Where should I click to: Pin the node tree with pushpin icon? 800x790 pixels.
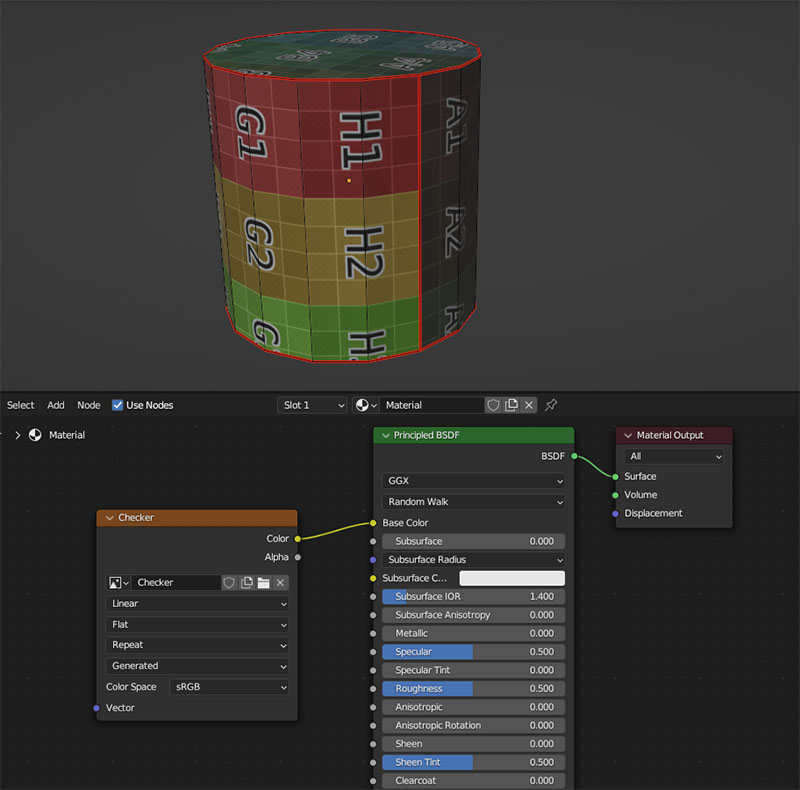point(551,405)
